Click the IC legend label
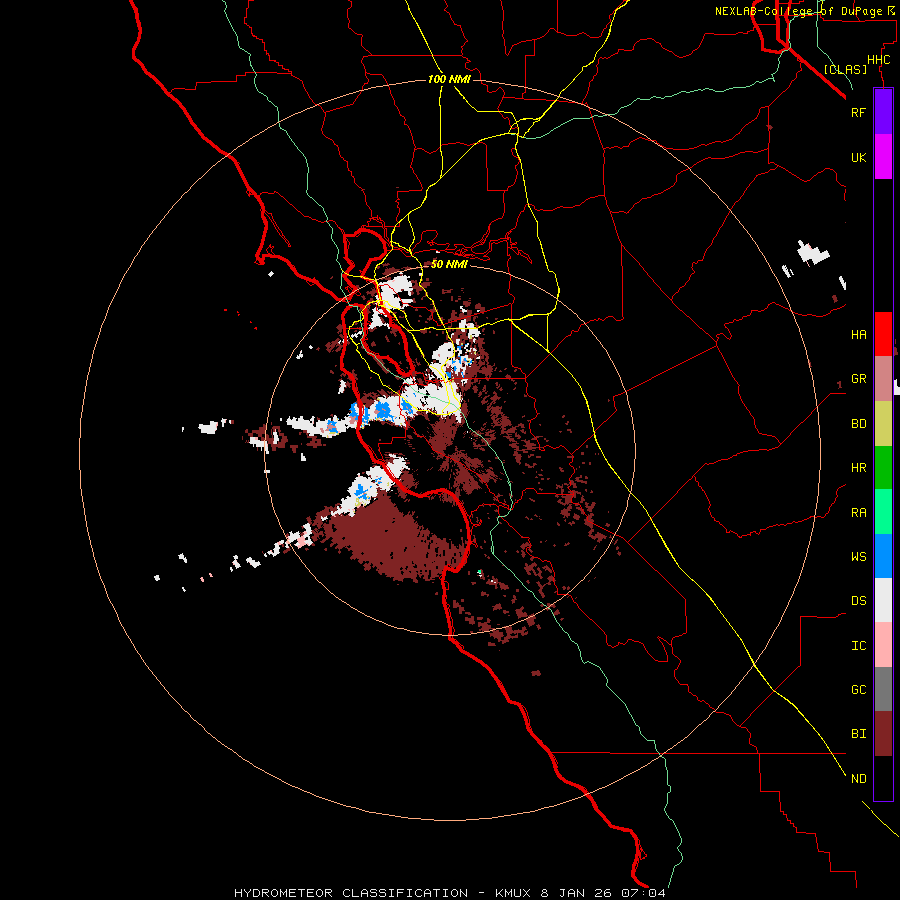 tap(858, 646)
